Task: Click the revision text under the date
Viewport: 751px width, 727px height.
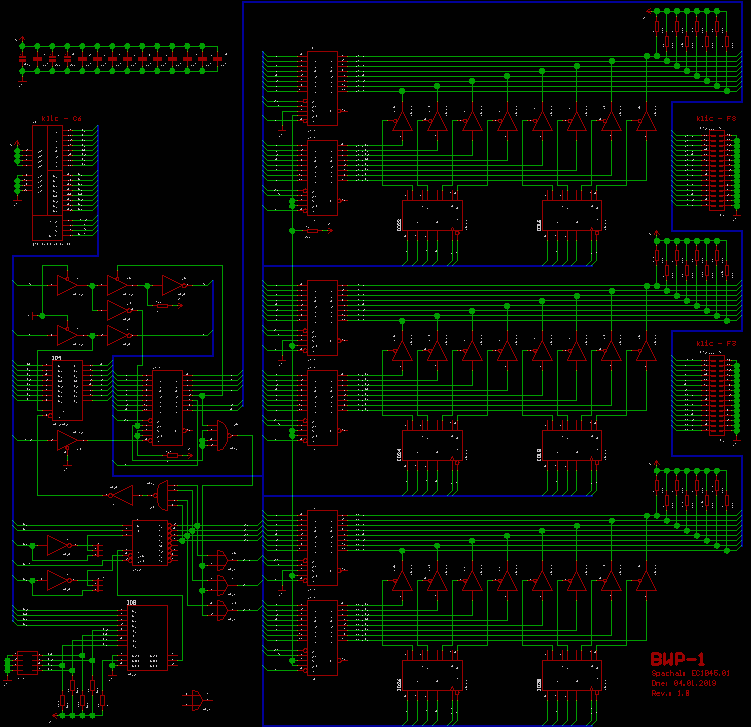Action: click(x=670, y=692)
